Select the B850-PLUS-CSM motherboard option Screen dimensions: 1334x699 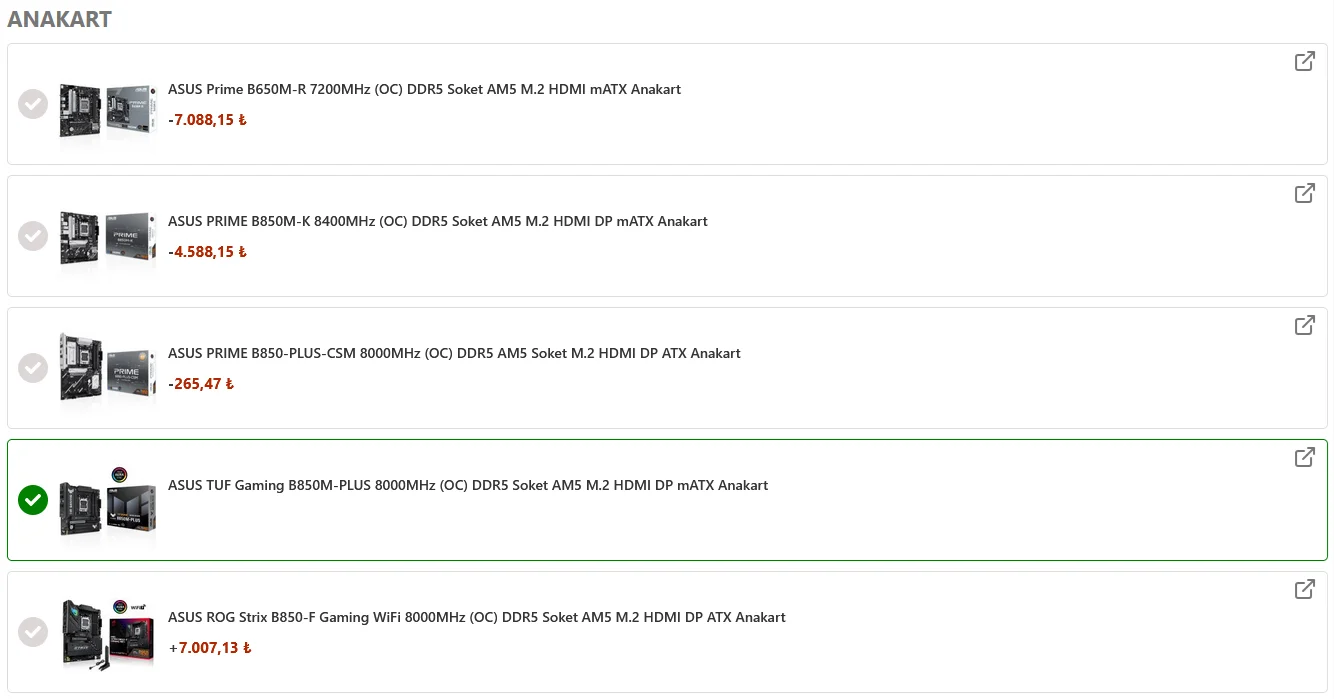coord(33,368)
